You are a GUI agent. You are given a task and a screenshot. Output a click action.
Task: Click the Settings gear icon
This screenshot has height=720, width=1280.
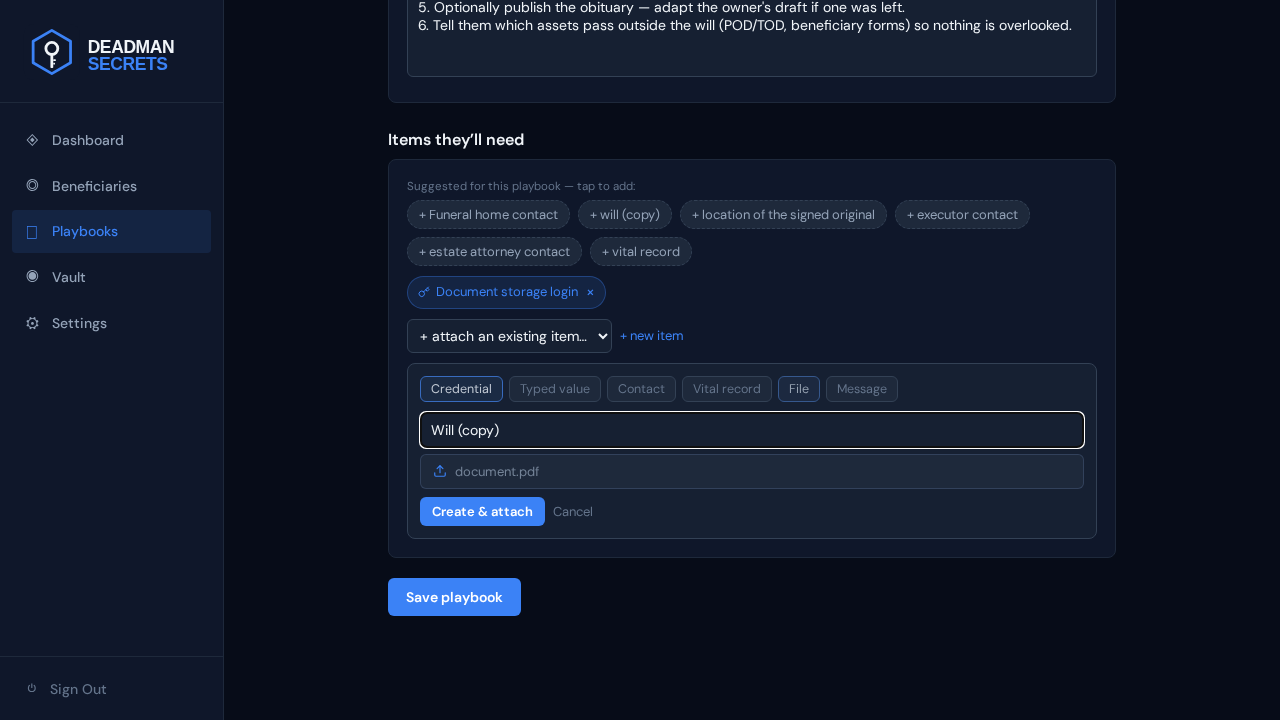tap(32, 323)
